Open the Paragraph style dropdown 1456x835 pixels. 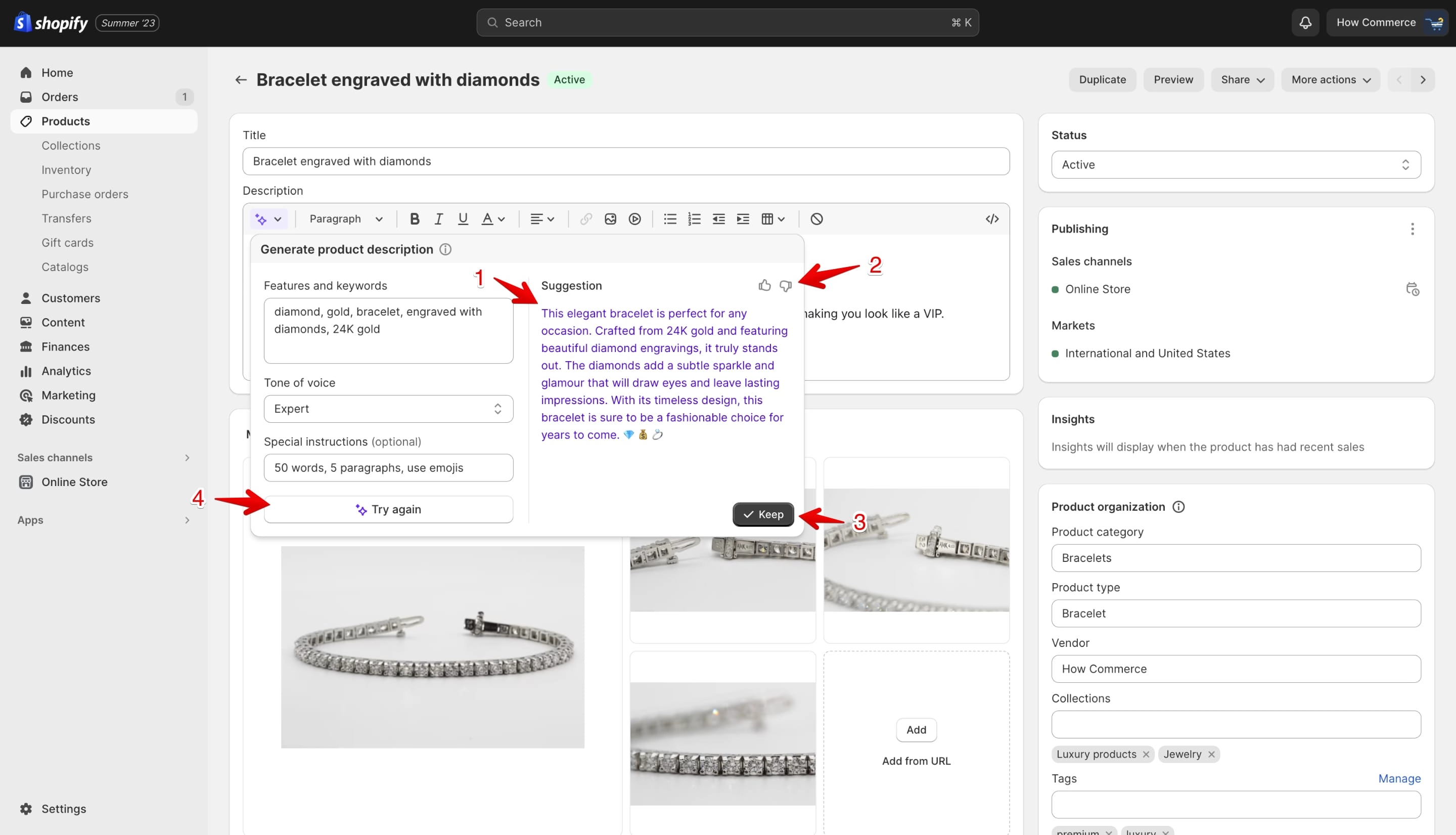(346, 219)
